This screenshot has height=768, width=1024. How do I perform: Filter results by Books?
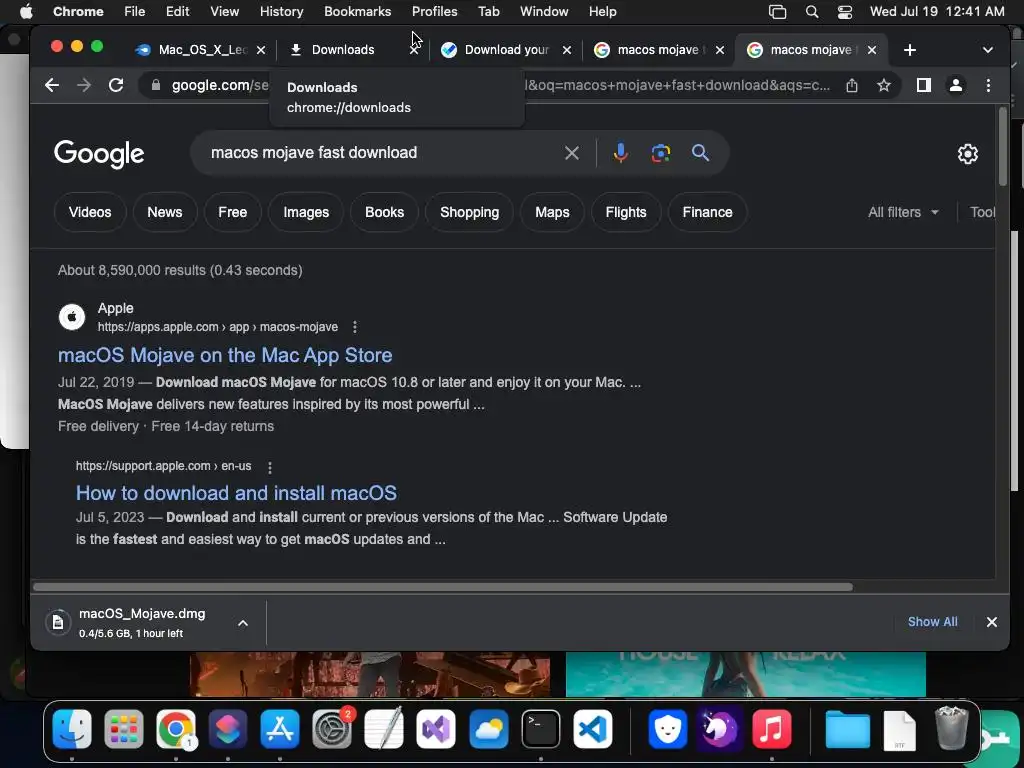point(384,212)
